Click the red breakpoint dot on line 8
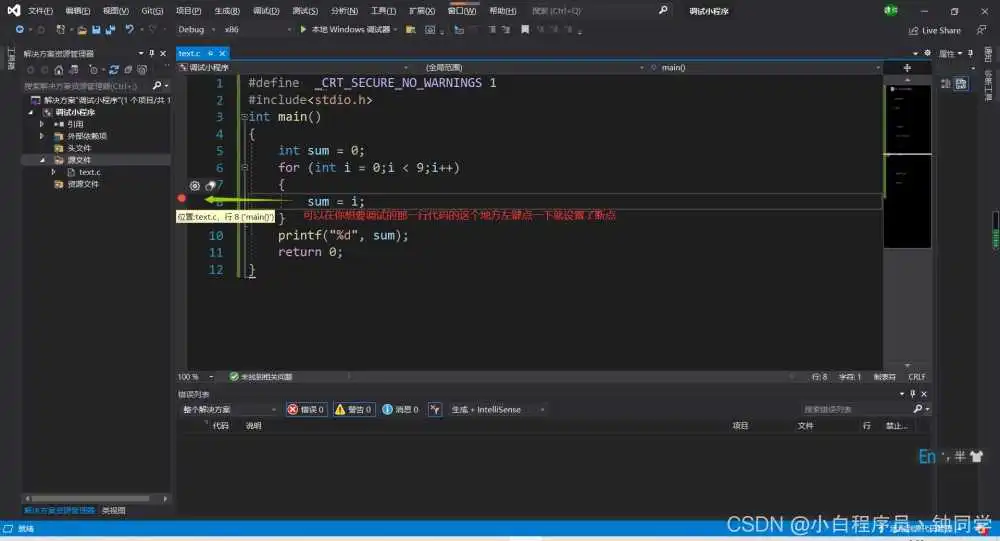This screenshot has width=1000, height=541. click(182, 200)
